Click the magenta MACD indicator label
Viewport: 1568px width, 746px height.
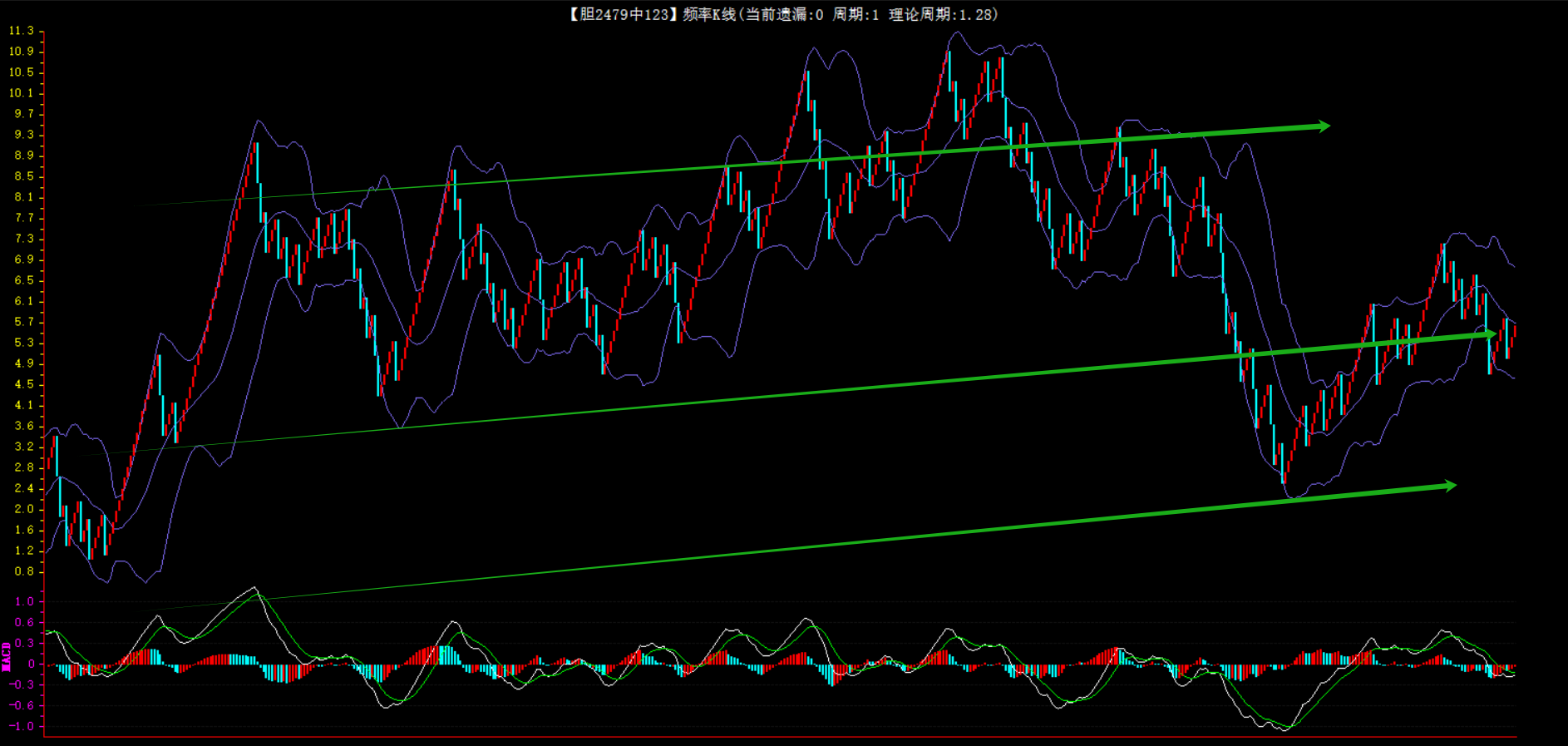7,656
